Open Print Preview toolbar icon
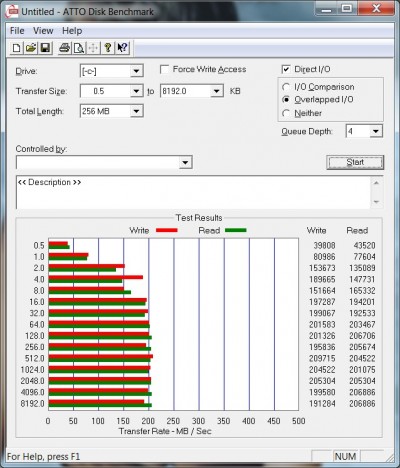 pos(79,48)
